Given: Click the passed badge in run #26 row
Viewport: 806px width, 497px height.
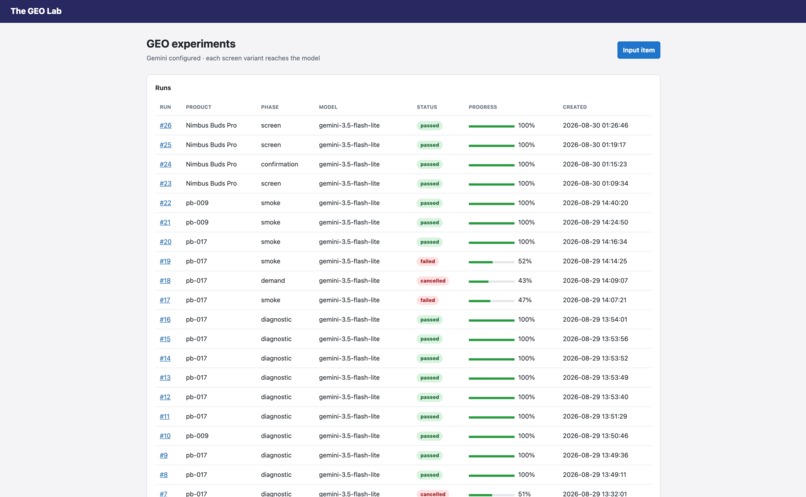Looking at the screenshot, I should (x=429, y=125).
